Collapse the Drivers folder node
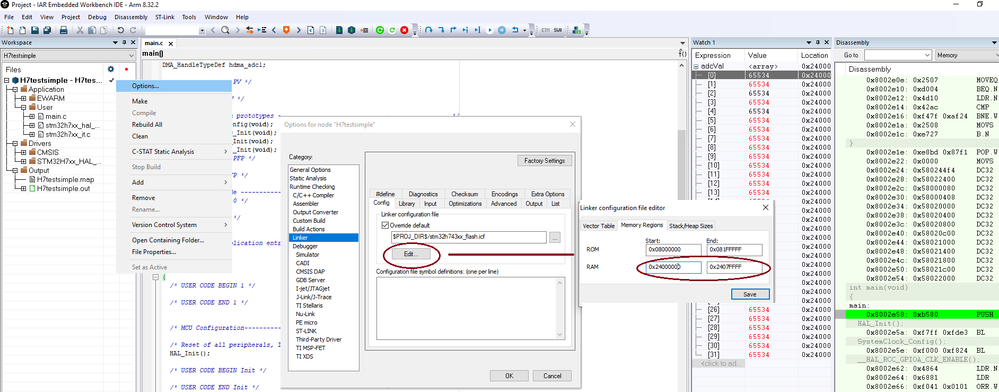 pyautogui.click(x=15, y=143)
